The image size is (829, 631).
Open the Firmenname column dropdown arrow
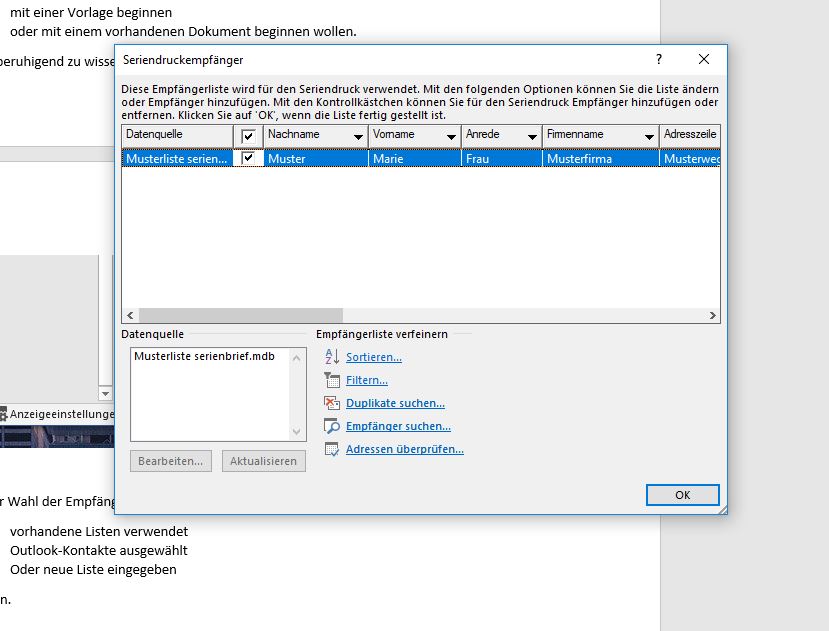pos(647,136)
